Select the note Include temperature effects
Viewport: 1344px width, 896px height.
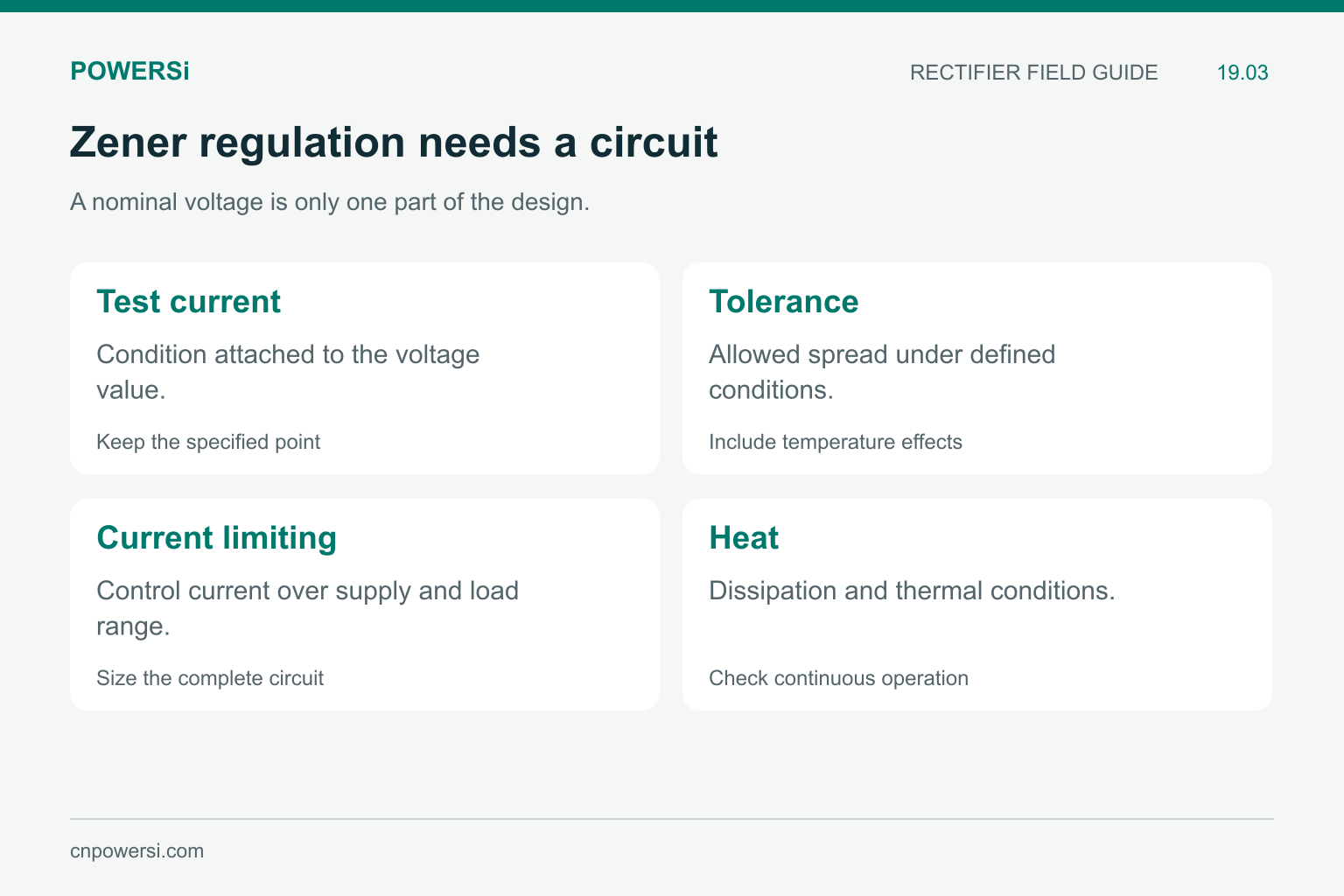[x=836, y=442]
